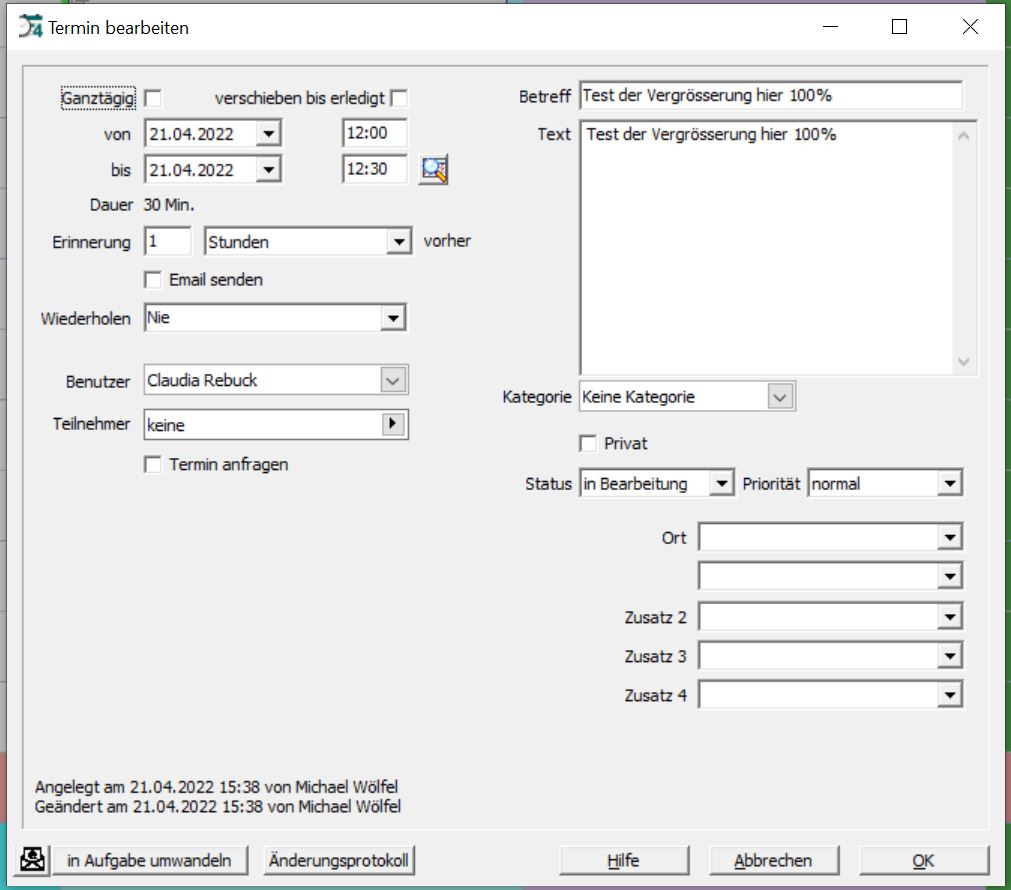Enable the Termin anfragen checkbox
Screen dimensions: 1011x890
tap(153, 465)
